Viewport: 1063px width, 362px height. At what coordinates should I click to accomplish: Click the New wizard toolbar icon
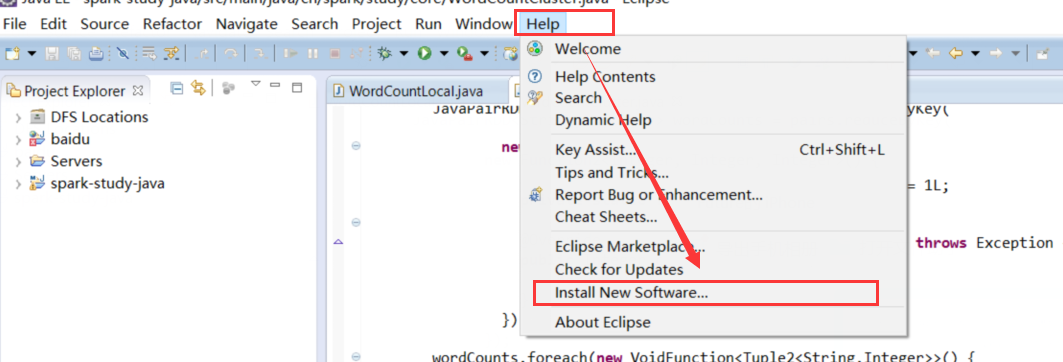[12, 54]
